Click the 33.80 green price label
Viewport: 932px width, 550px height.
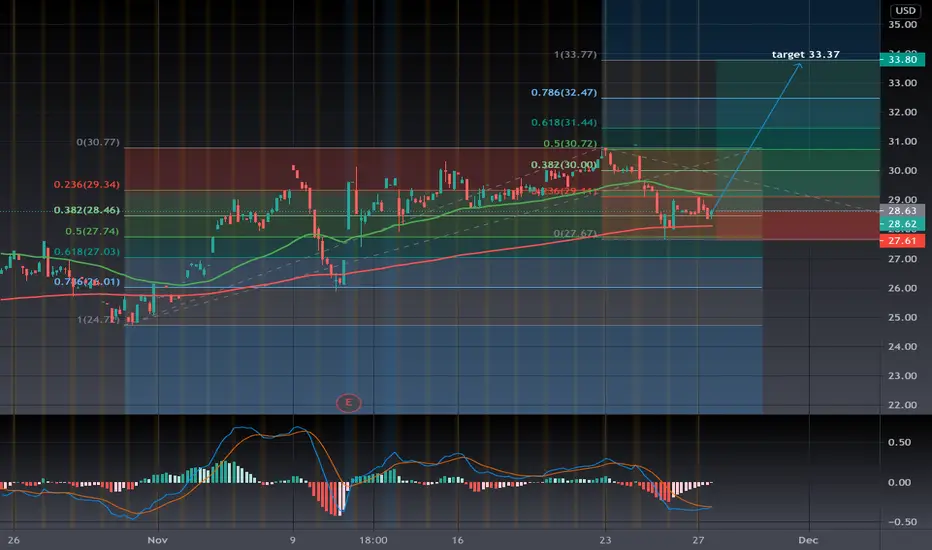[902, 59]
